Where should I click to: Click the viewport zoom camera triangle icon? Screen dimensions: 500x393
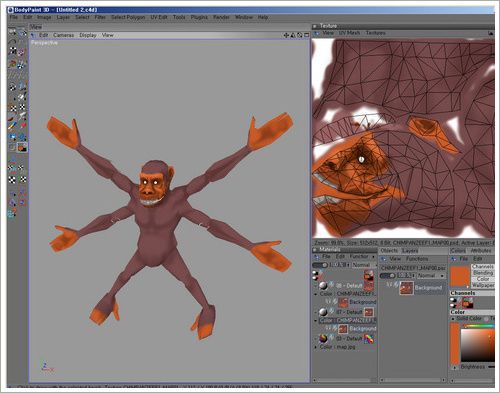[x=293, y=35]
